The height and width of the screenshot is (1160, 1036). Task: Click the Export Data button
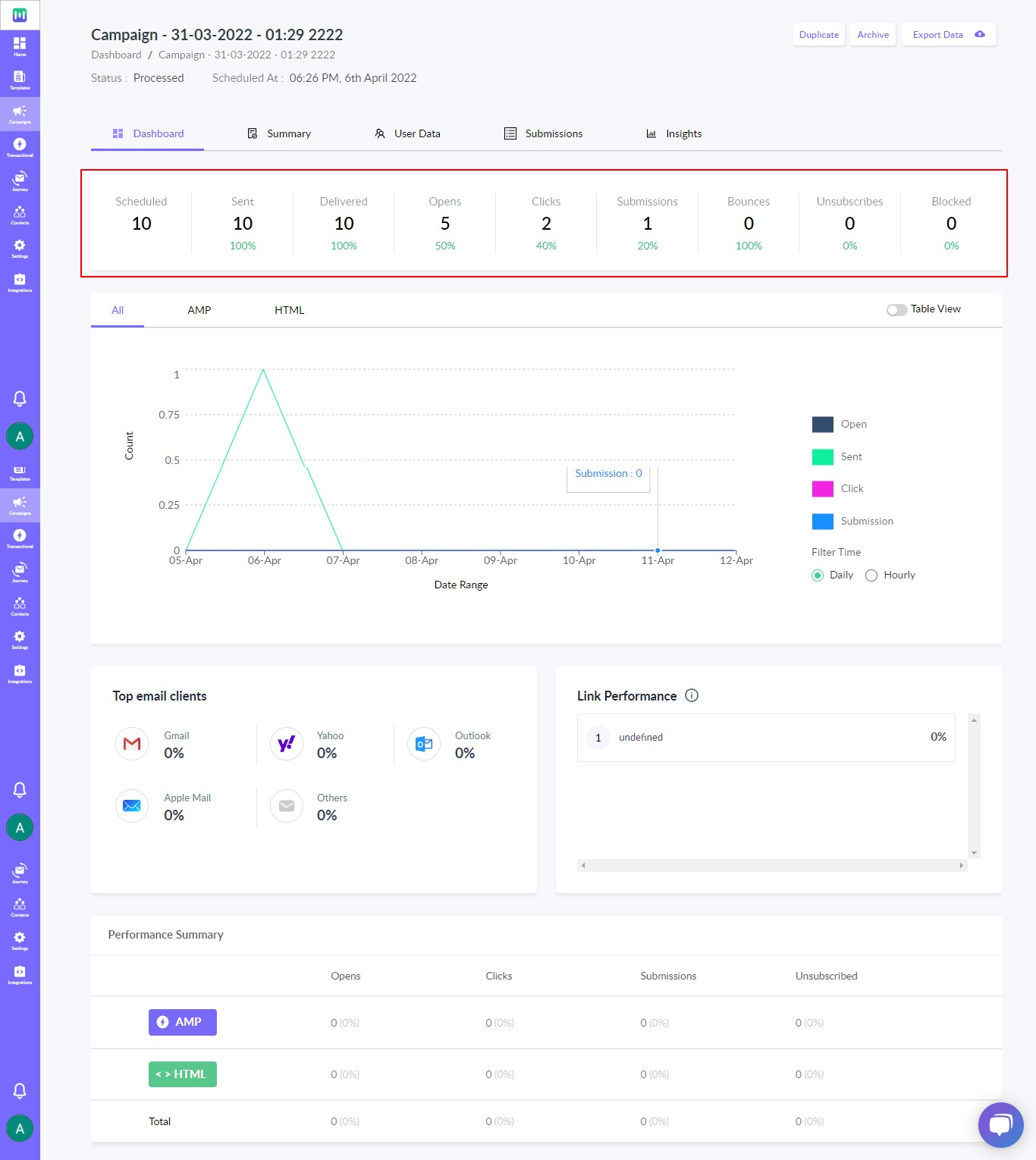pyautogui.click(x=949, y=35)
